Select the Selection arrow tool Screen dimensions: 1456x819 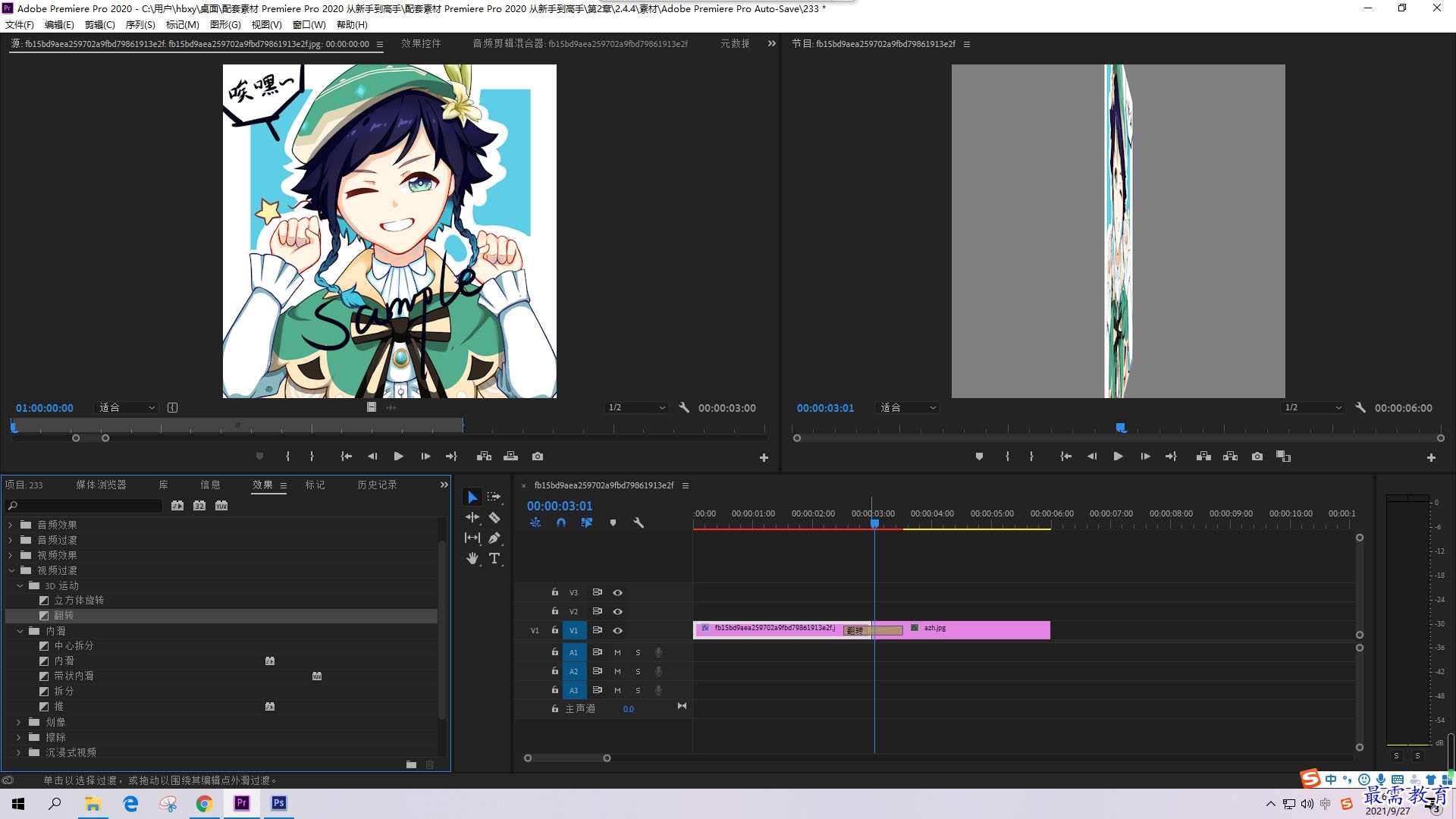click(x=472, y=497)
